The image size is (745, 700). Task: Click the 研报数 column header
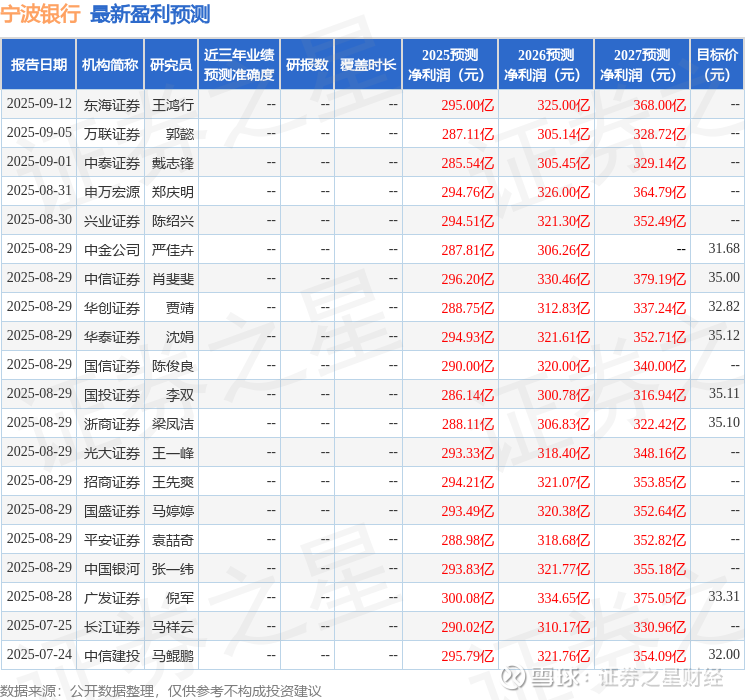tap(307, 65)
